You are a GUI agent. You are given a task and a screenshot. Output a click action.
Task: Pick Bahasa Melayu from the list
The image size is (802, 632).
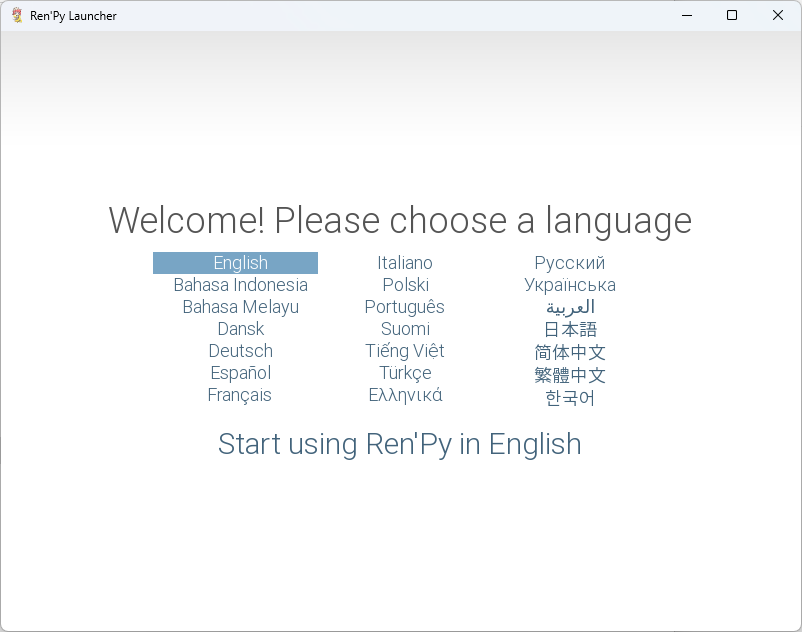pos(240,307)
